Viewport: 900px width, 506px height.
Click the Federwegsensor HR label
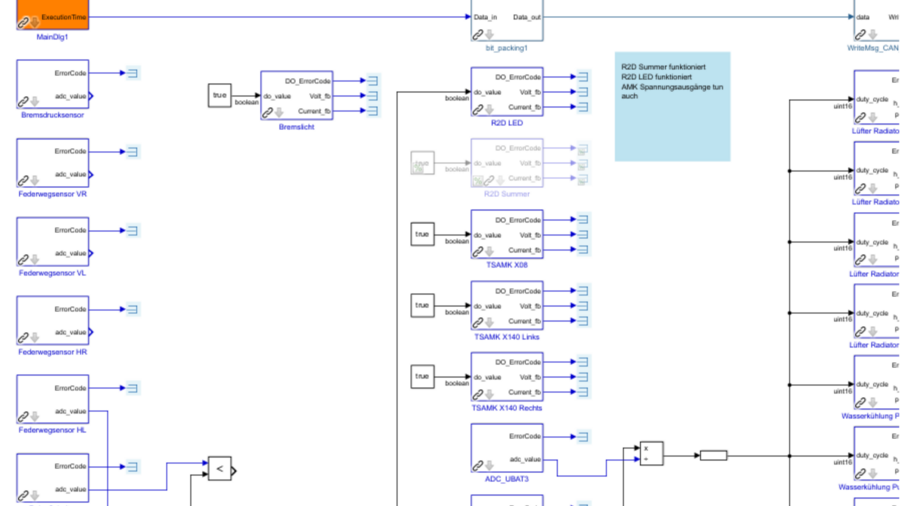[x=52, y=352]
